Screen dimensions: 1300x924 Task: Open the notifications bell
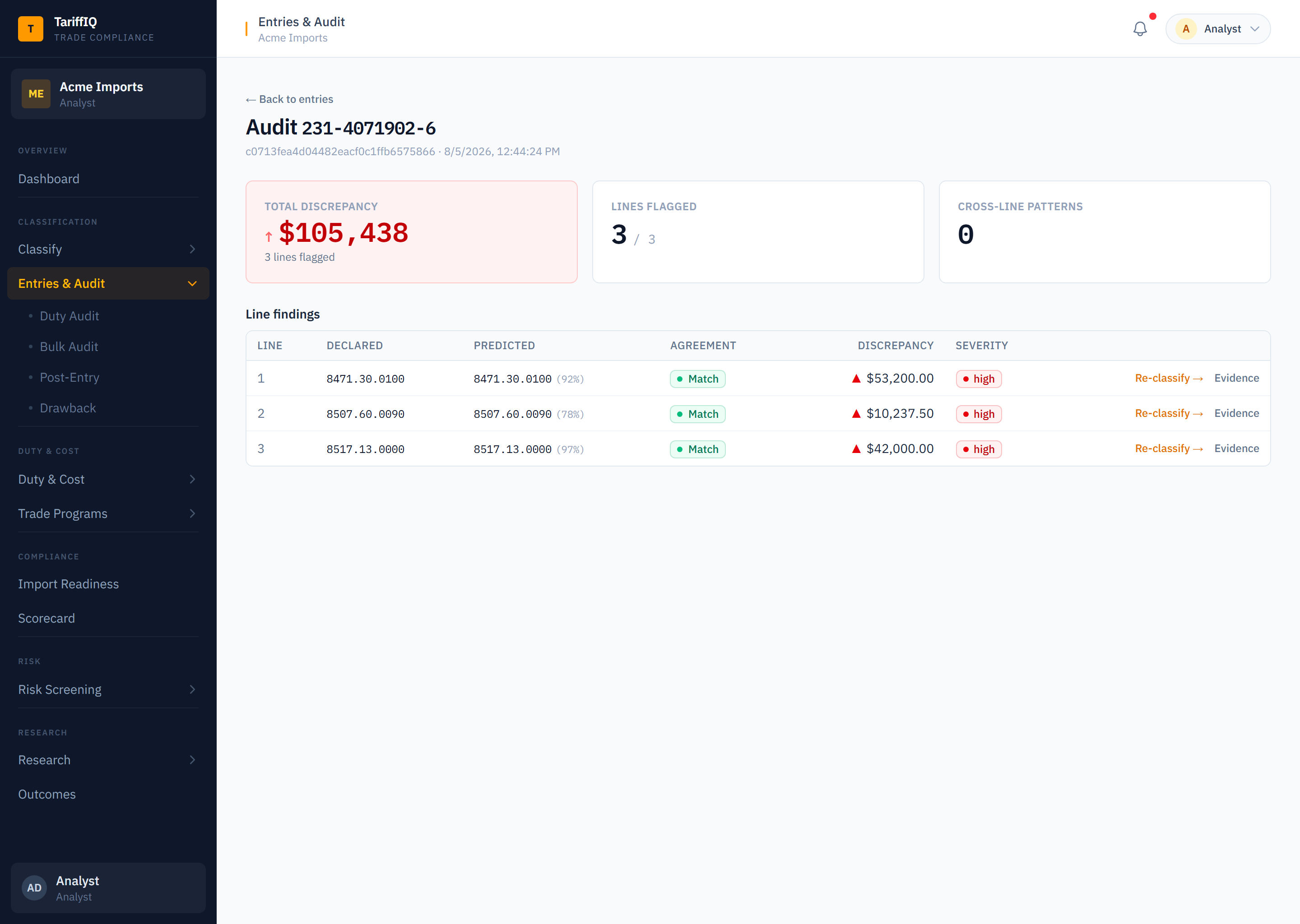click(1139, 29)
